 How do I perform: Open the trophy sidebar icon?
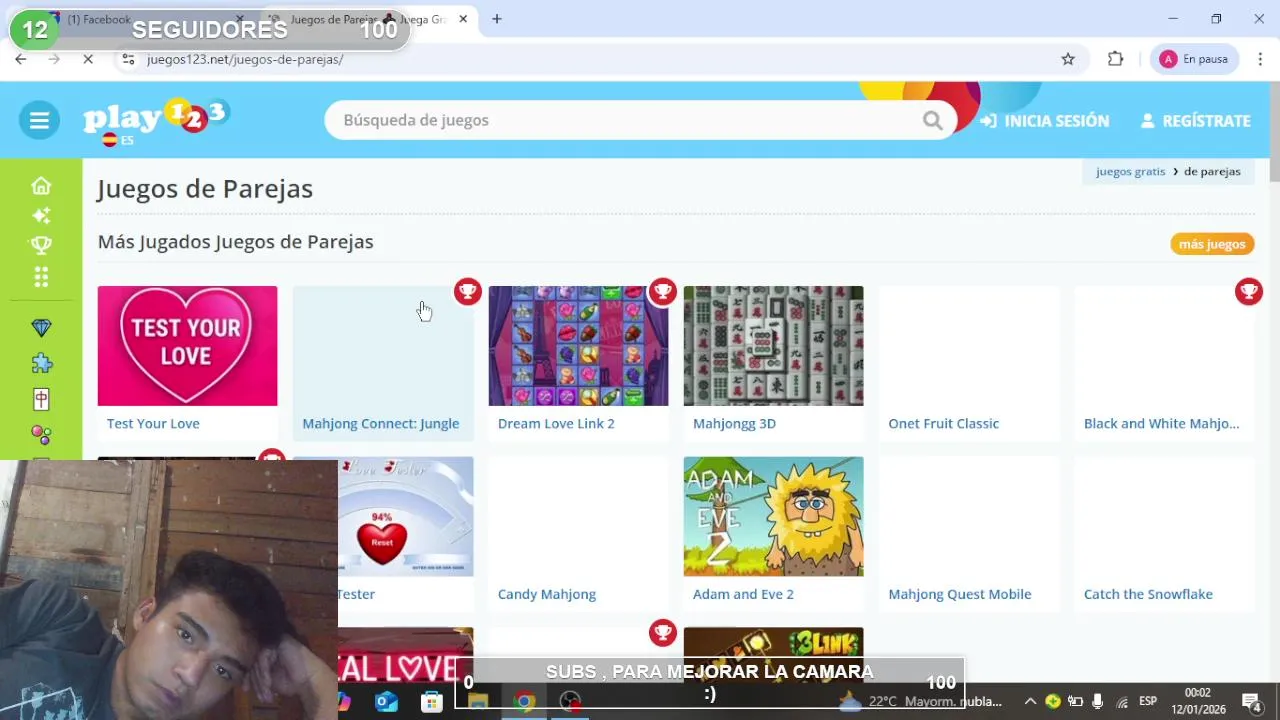point(41,245)
